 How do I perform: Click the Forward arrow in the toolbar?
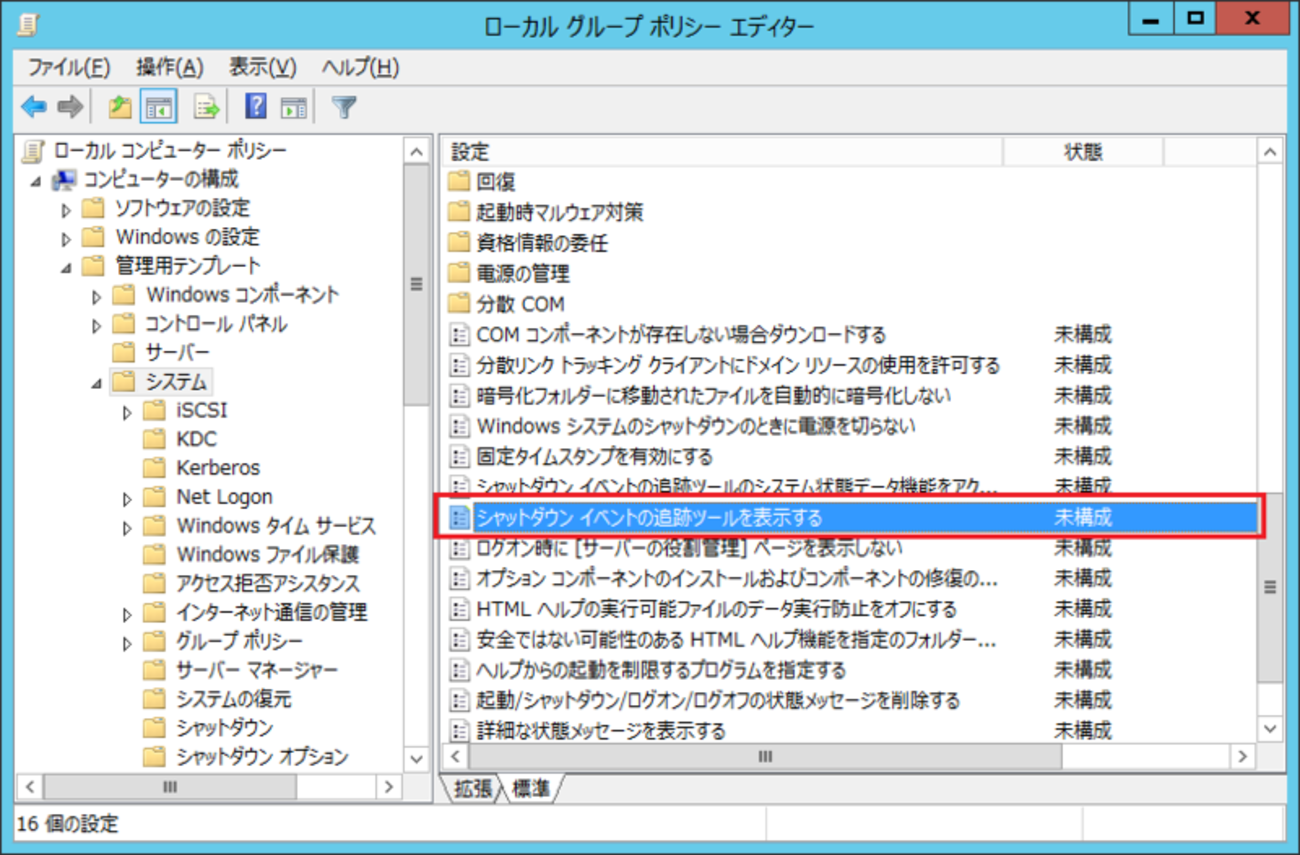(69, 107)
